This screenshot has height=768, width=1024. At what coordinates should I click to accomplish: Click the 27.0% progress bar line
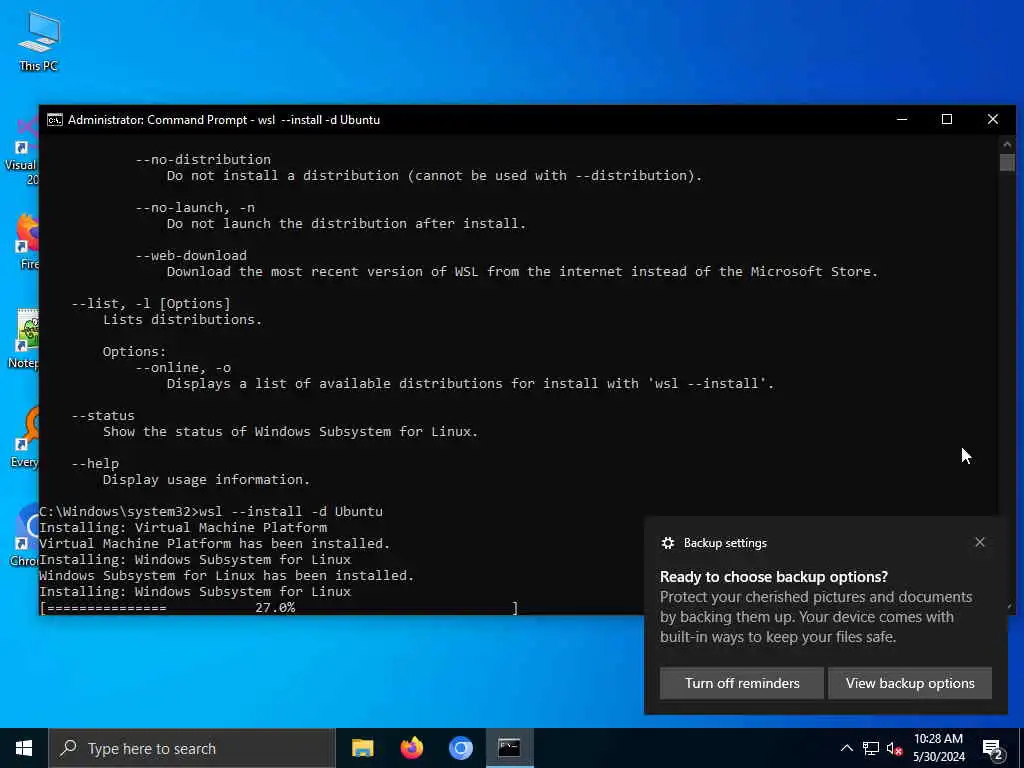279,608
